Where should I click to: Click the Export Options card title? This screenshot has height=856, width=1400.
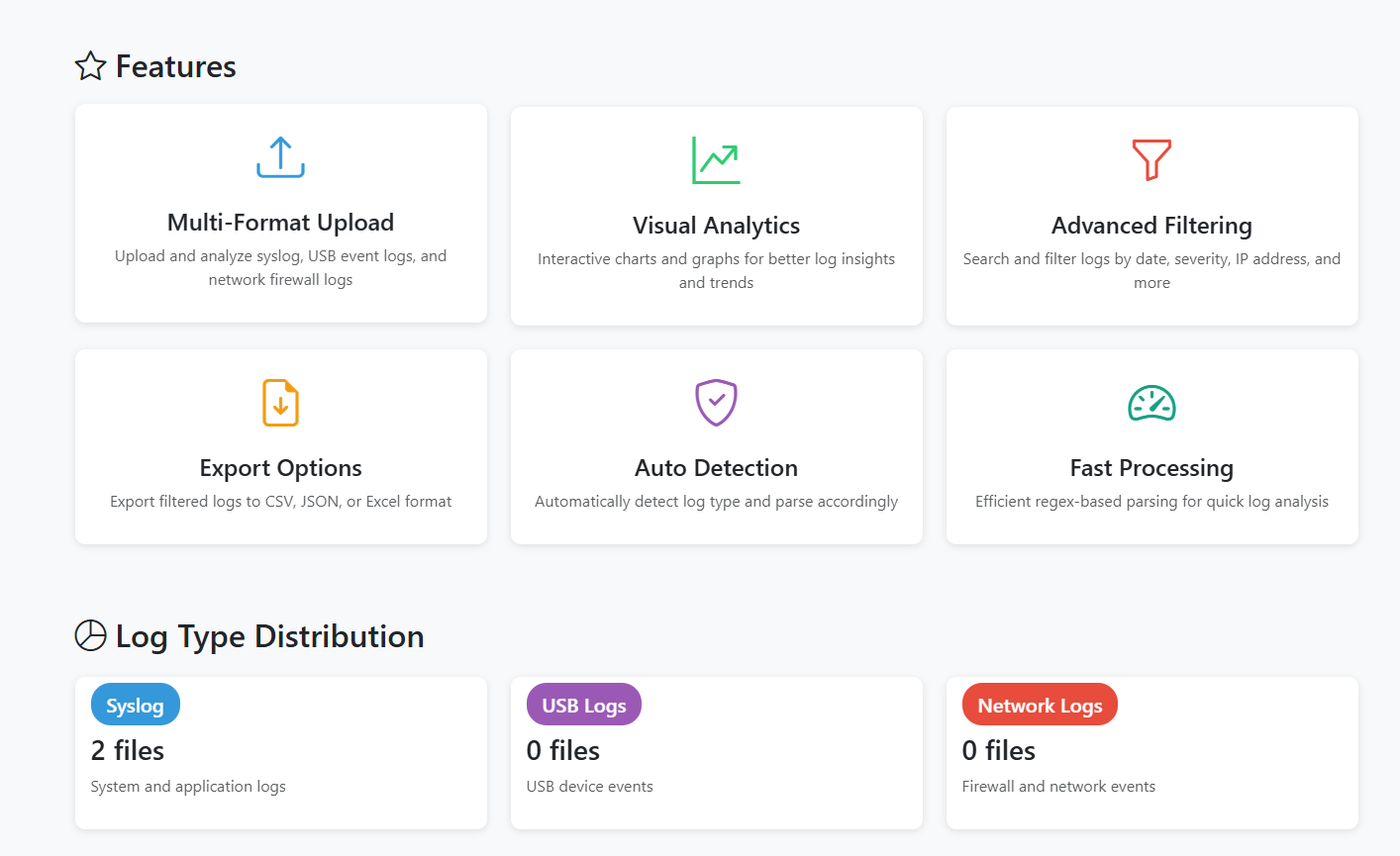280,468
